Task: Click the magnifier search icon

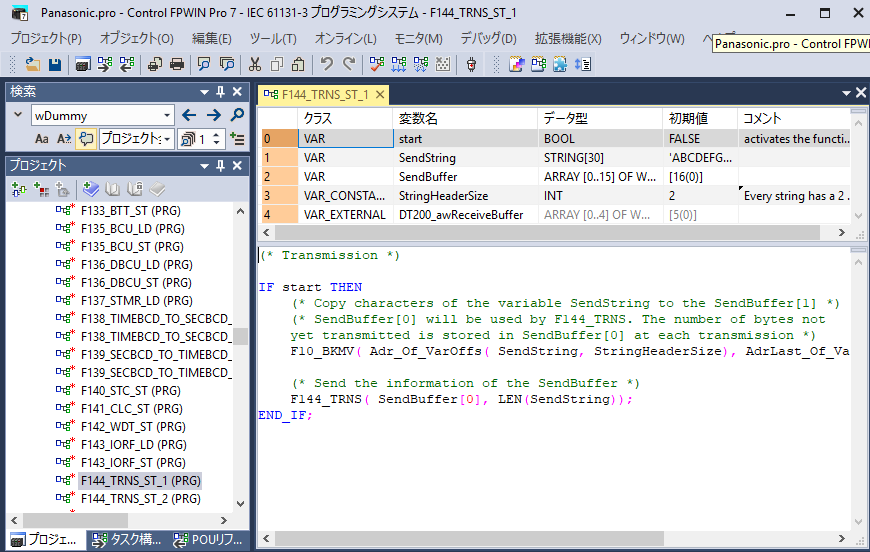Action: pos(237,115)
